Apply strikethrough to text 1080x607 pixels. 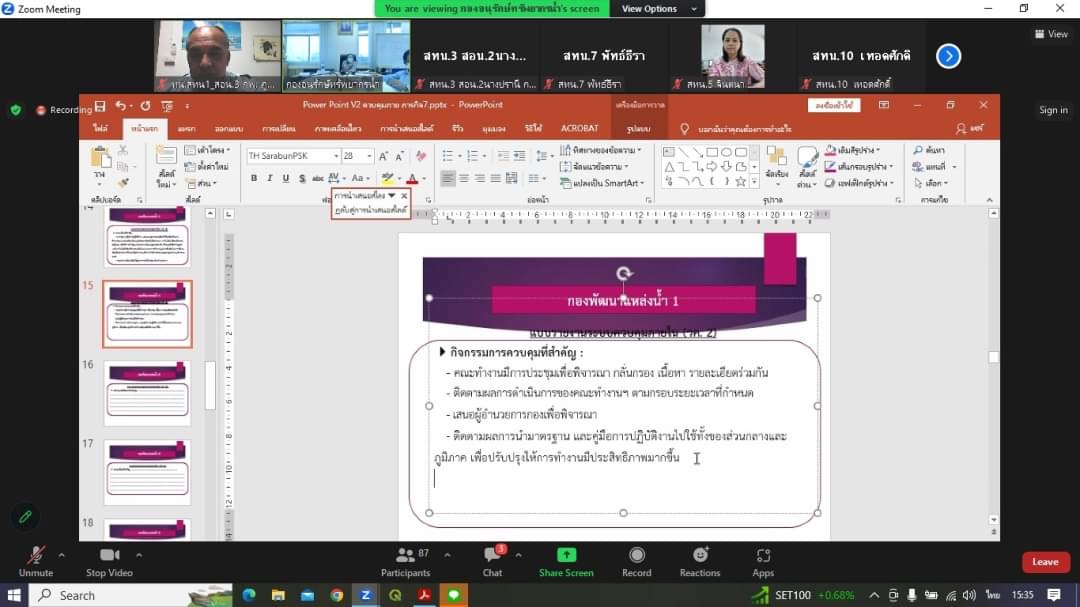[318, 178]
